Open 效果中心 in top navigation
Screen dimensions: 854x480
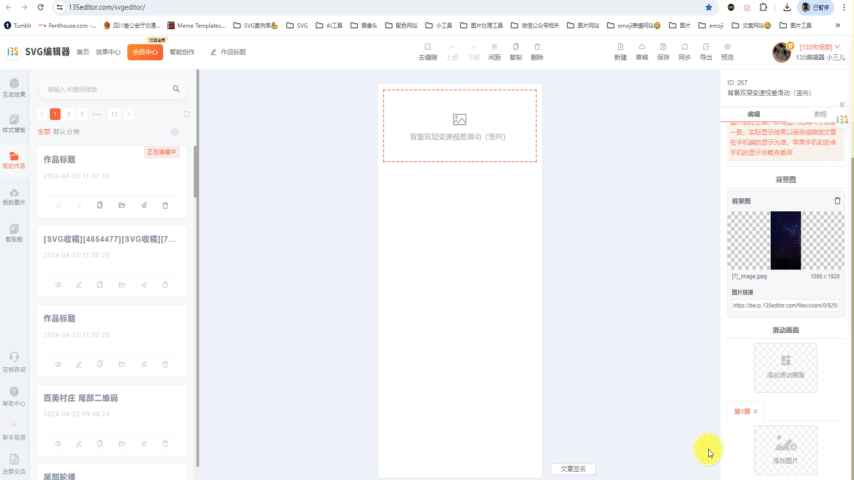[x=108, y=52]
